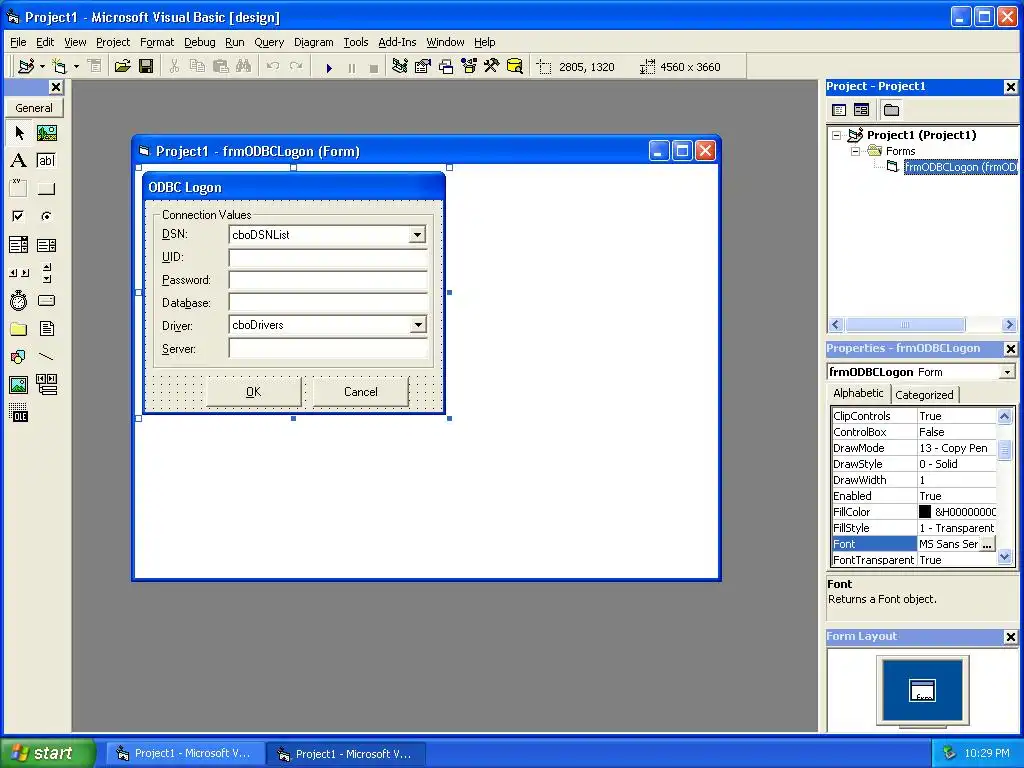Select the OptionButton control tool
The image size is (1024, 768).
point(46,216)
